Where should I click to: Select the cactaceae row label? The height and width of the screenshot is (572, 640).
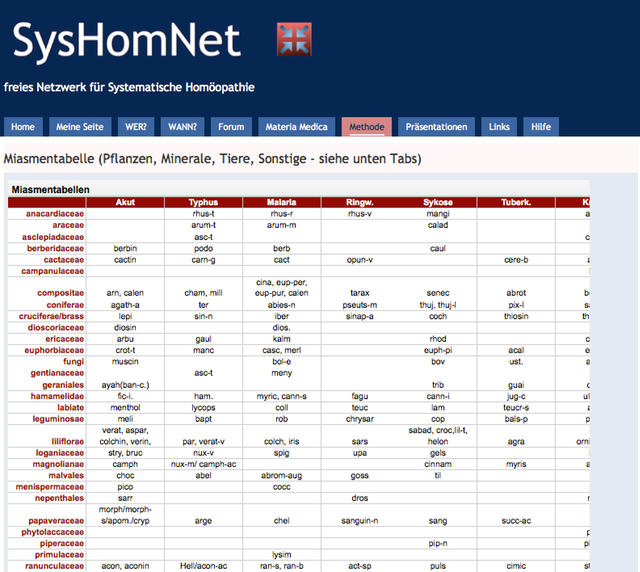[64, 260]
